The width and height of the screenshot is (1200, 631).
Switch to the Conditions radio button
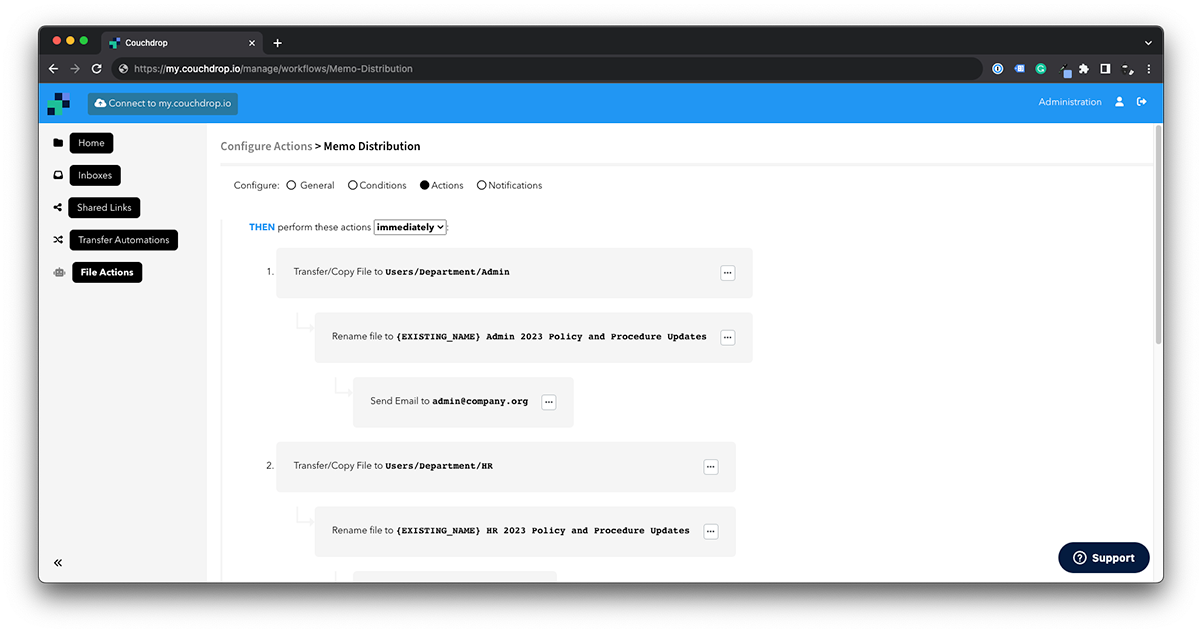coord(352,184)
